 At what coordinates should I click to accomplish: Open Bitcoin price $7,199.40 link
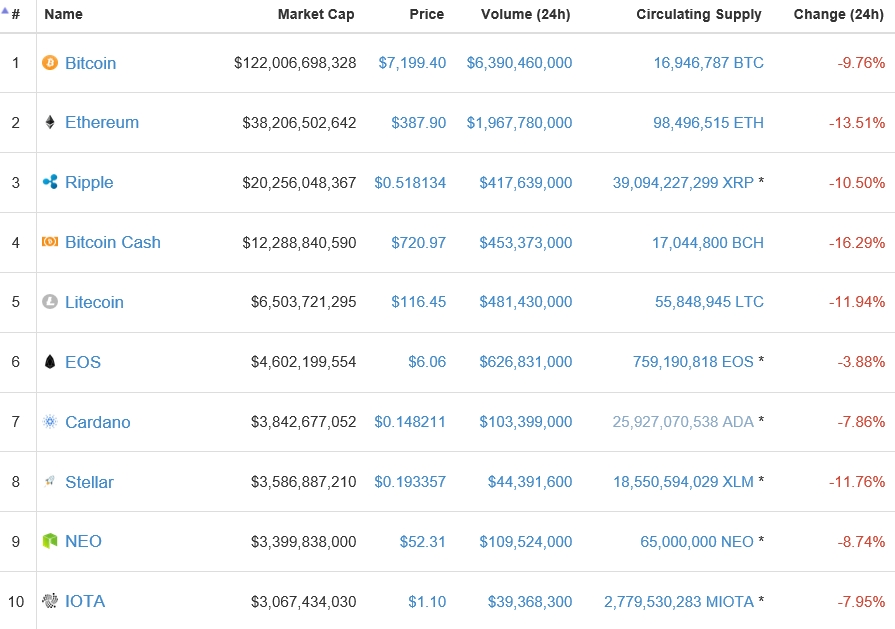coord(412,63)
